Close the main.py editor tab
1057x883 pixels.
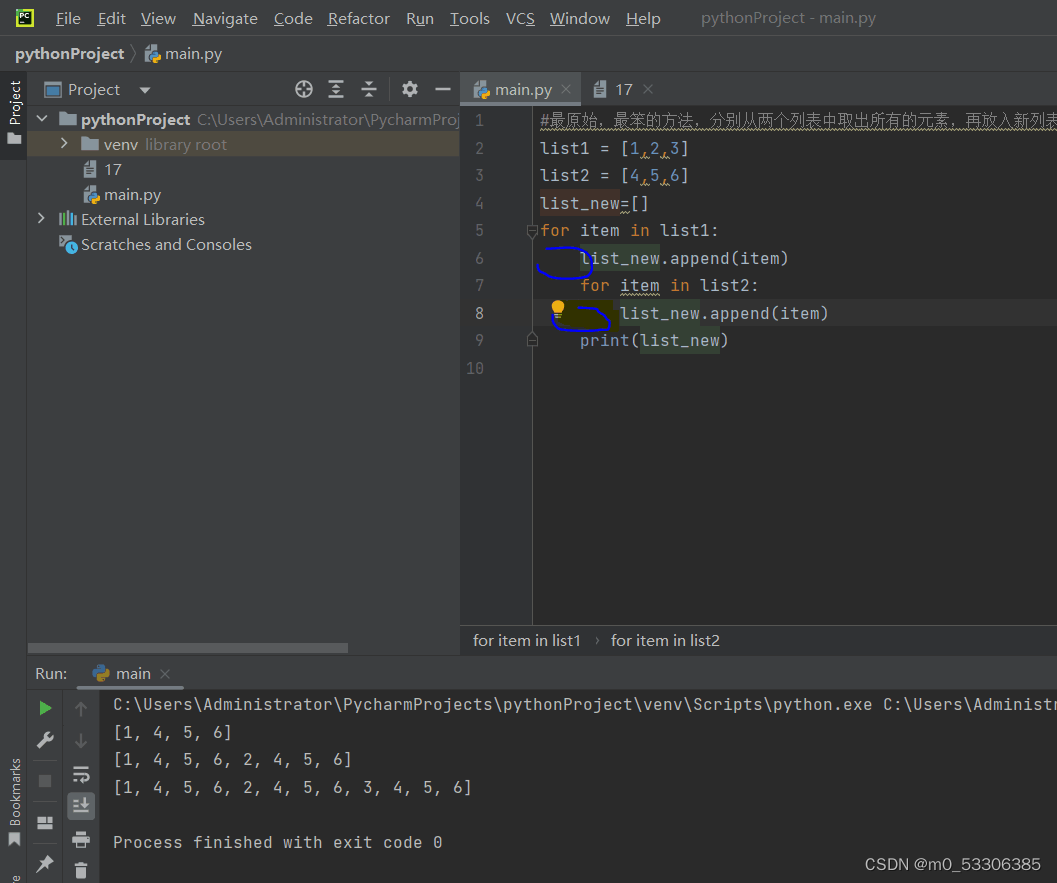566,89
